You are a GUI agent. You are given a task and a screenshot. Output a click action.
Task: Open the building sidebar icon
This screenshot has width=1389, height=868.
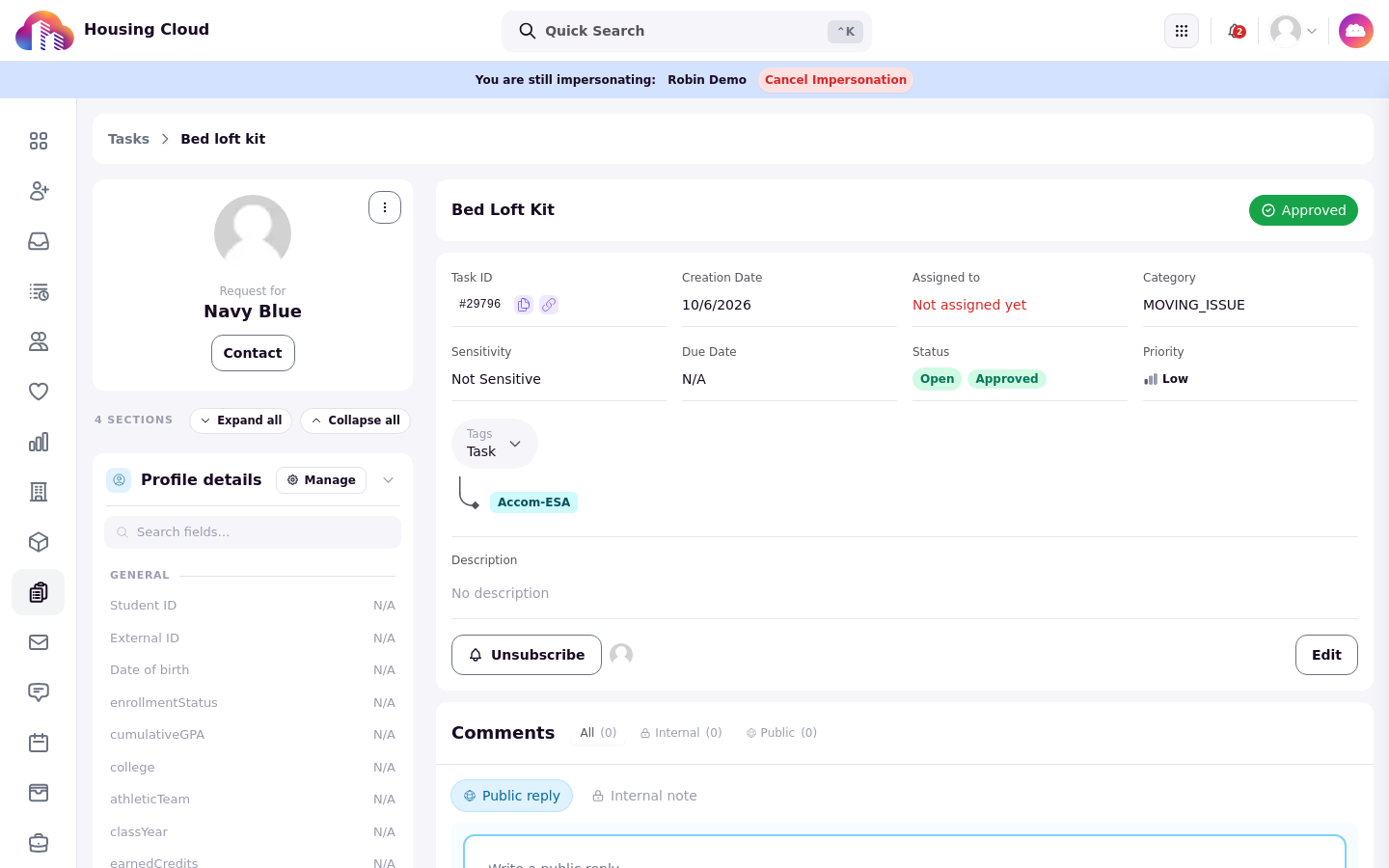coord(39,492)
